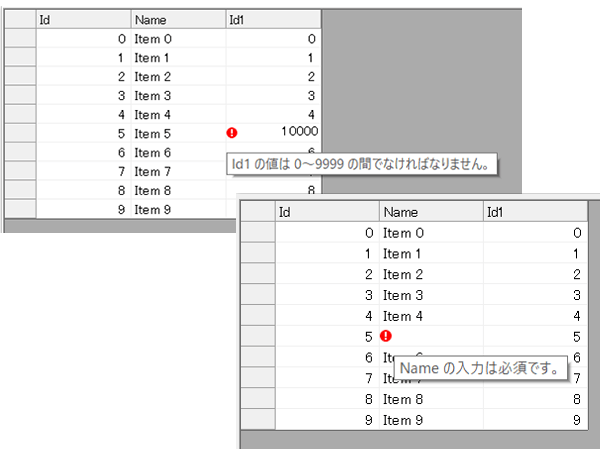Click the row header of Item 2 in the lower grid
Image resolution: width=600 pixels, height=450 pixels.
(259, 274)
